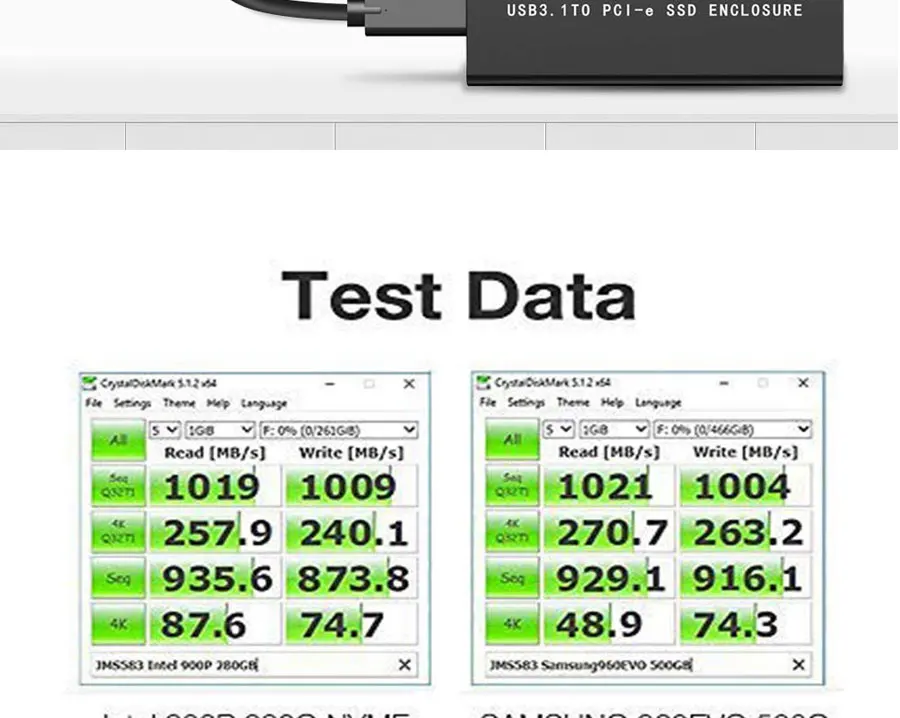Viewport: 900px width, 718px height.
Task: Click the All button in left CrystalDiskMark window
Action: pos(118,440)
